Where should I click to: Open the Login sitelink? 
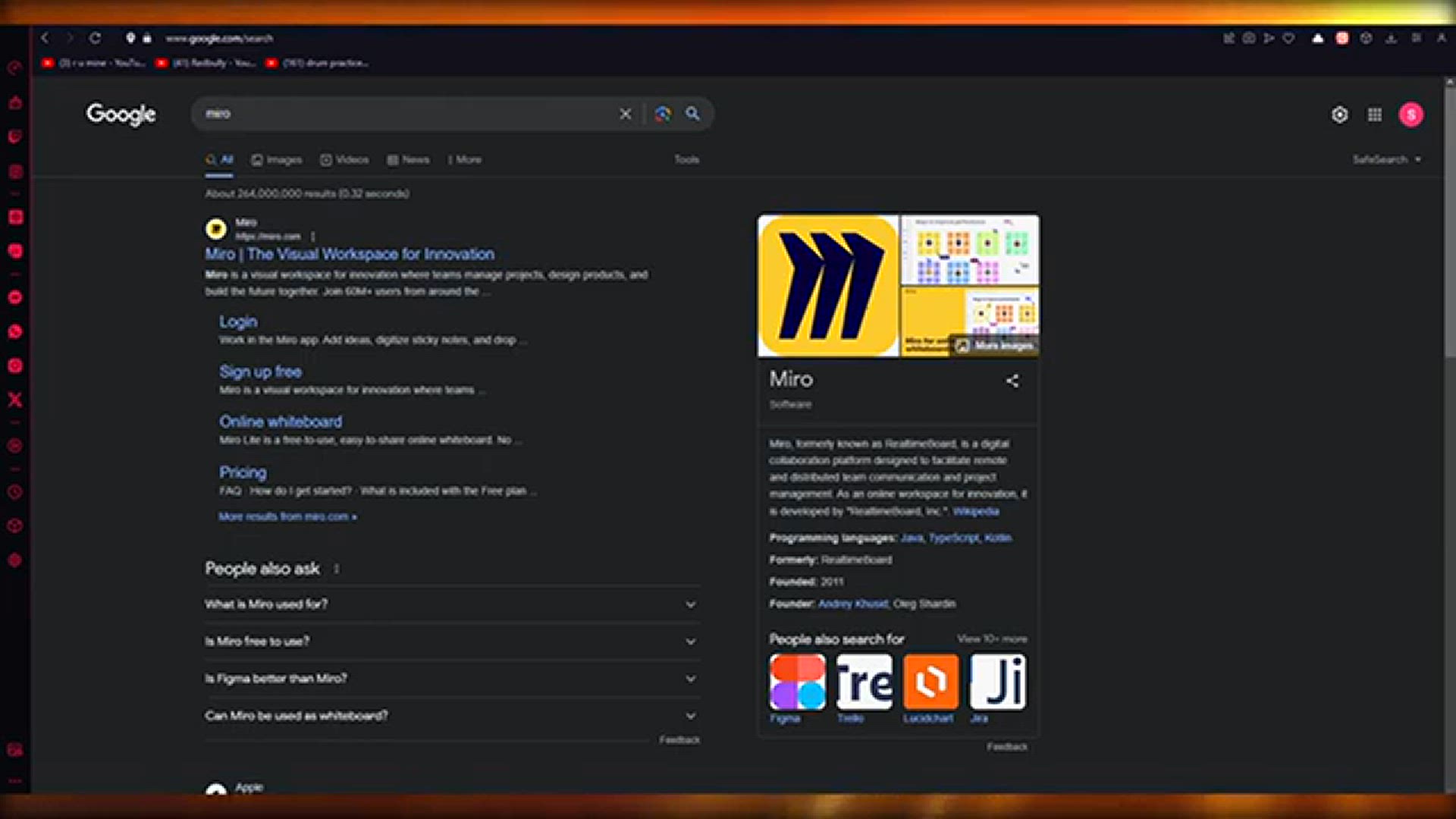pyautogui.click(x=238, y=322)
